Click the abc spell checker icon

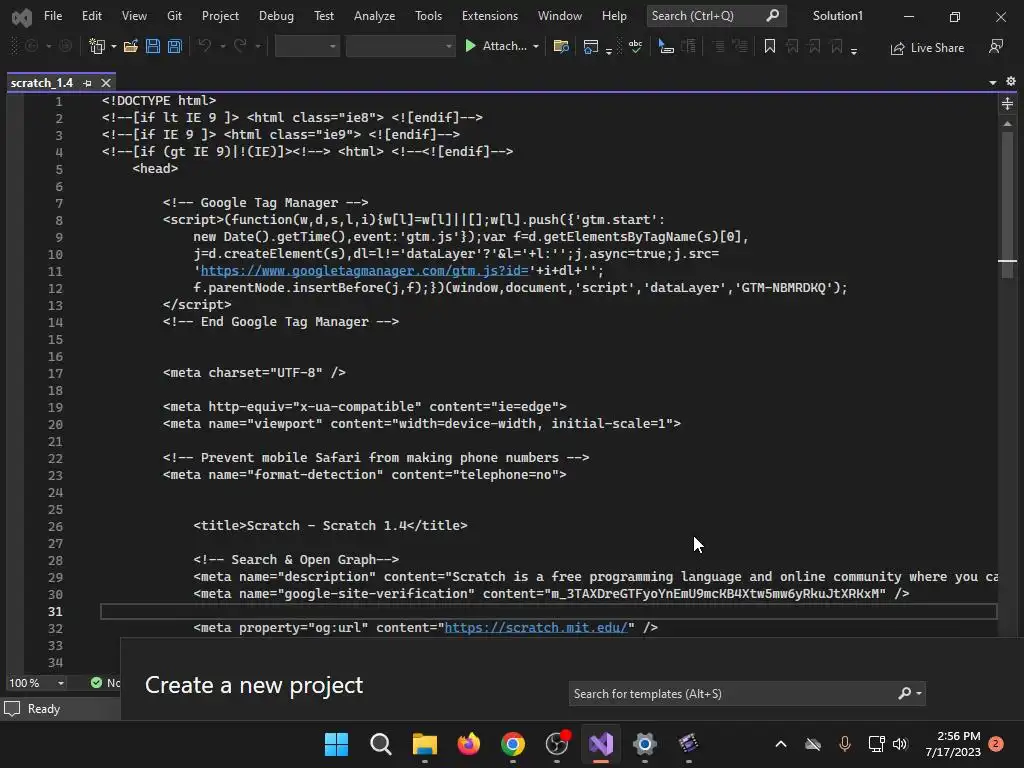(x=635, y=46)
